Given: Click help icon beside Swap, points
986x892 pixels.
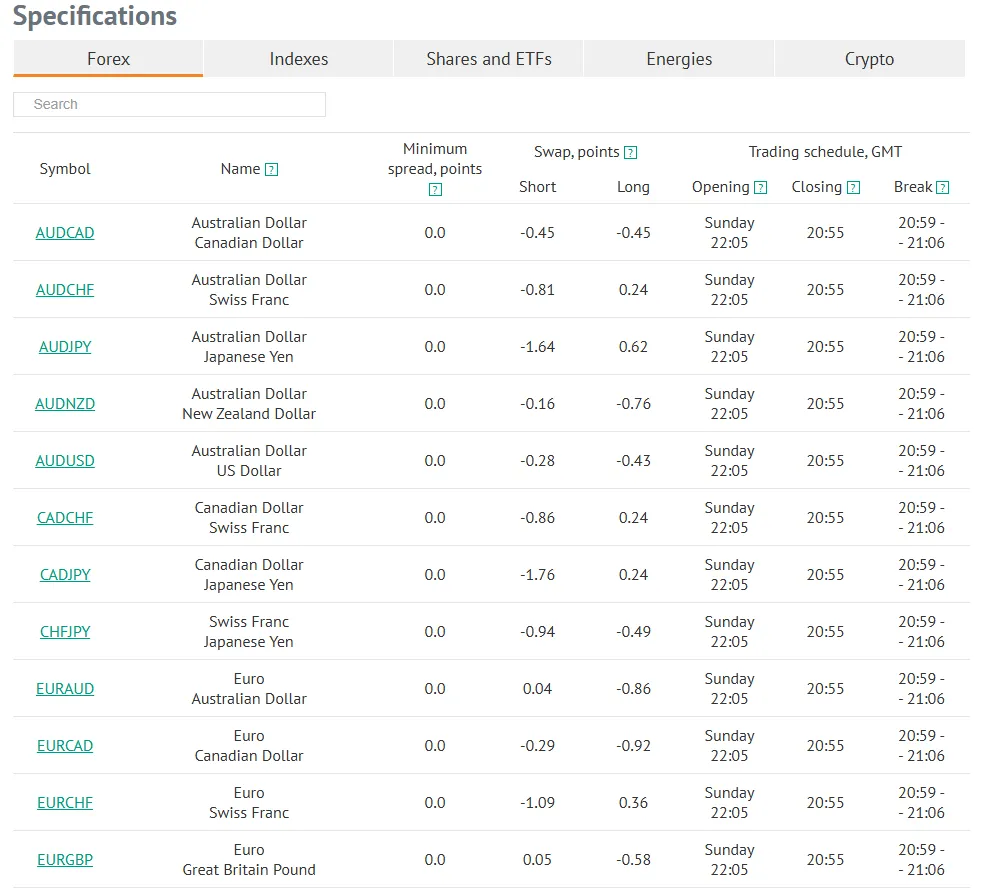Looking at the screenshot, I should coord(630,153).
